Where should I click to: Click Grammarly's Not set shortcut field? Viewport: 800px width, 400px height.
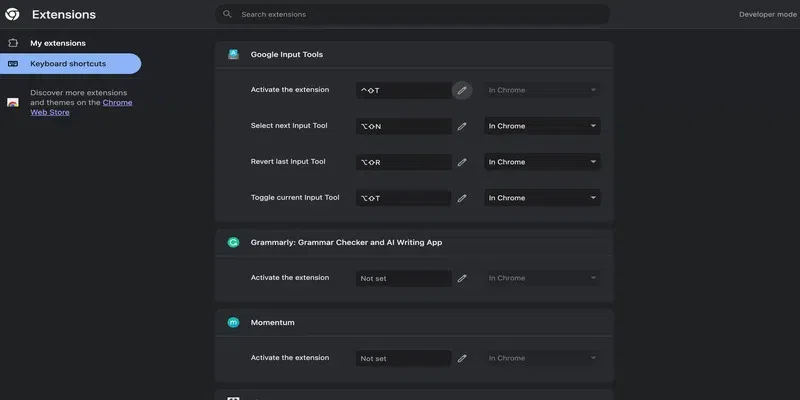404,278
